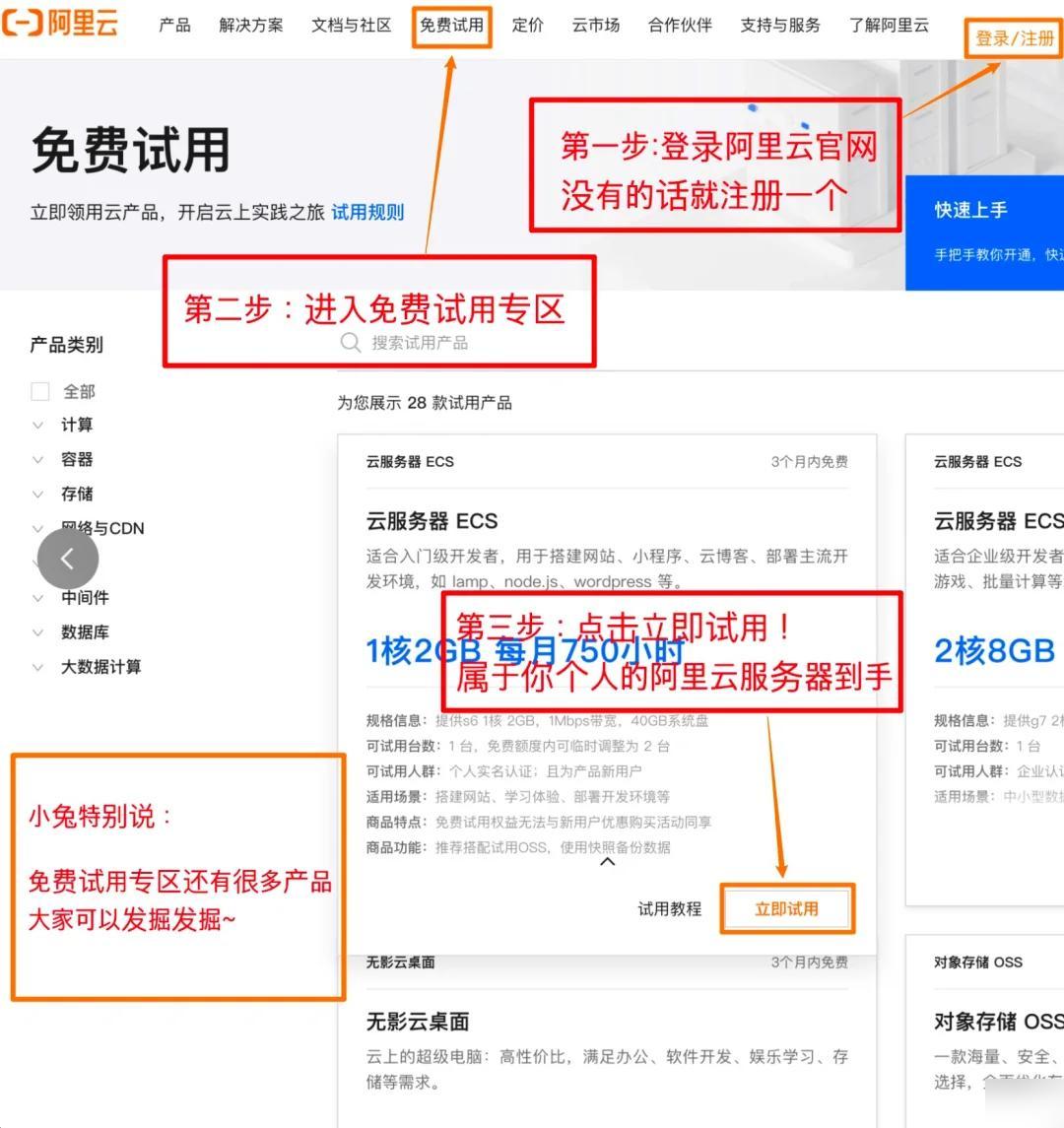Screen dimensions: 1064x1128
Task: Open the 了解阿里云 menu
Action: click(890, 26)
